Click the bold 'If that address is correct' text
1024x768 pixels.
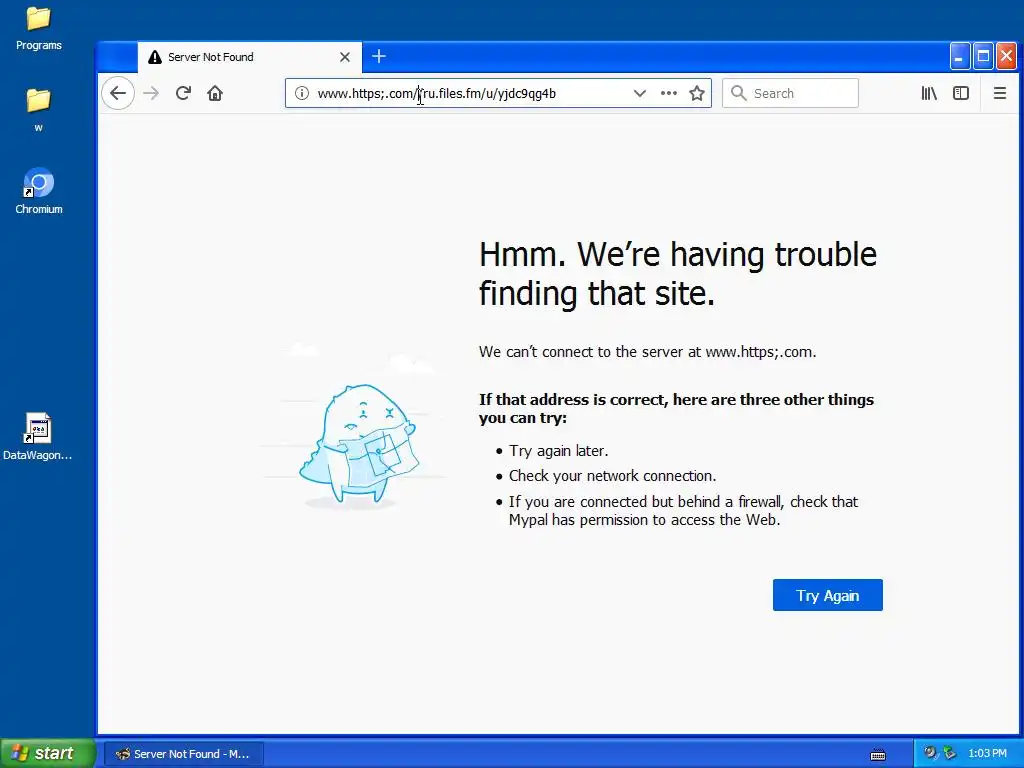676,408
